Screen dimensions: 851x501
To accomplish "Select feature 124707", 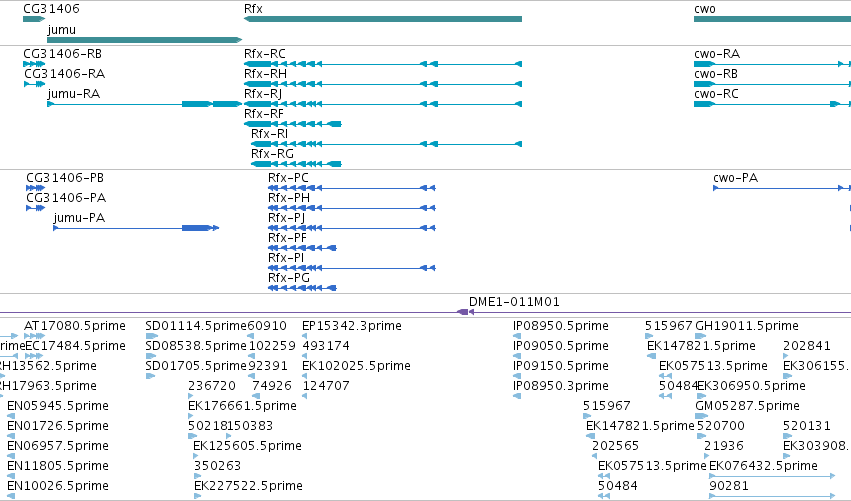I will click(326, 386).
